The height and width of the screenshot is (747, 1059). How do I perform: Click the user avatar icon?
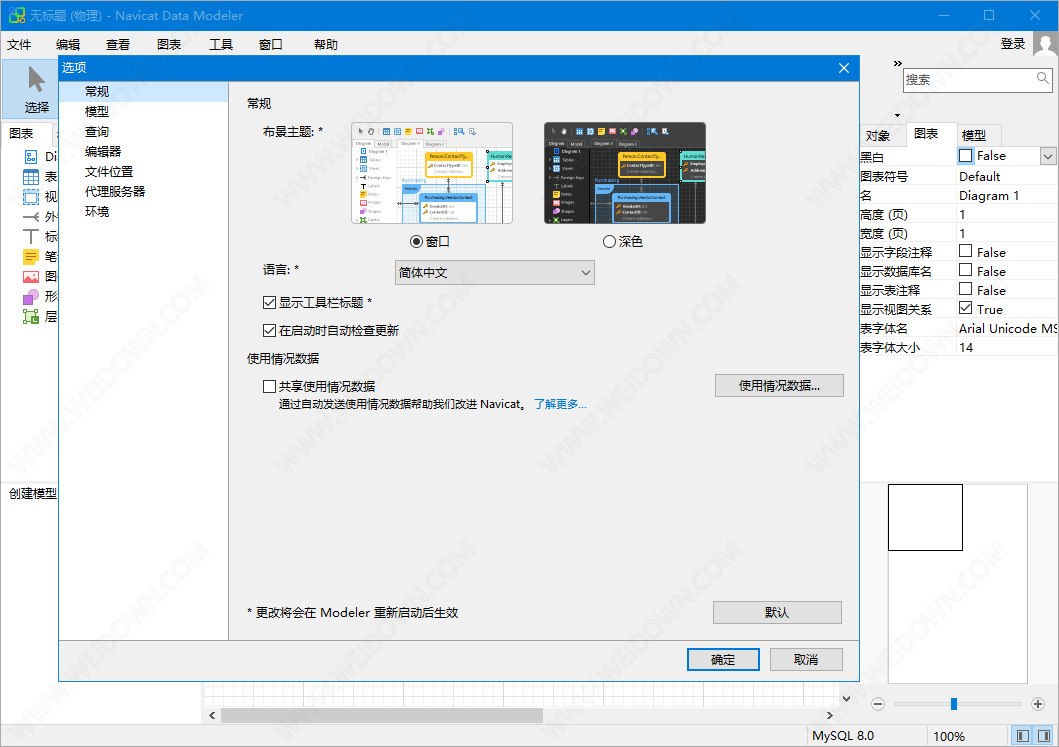pyautogui.click(x=1045, y=46)
